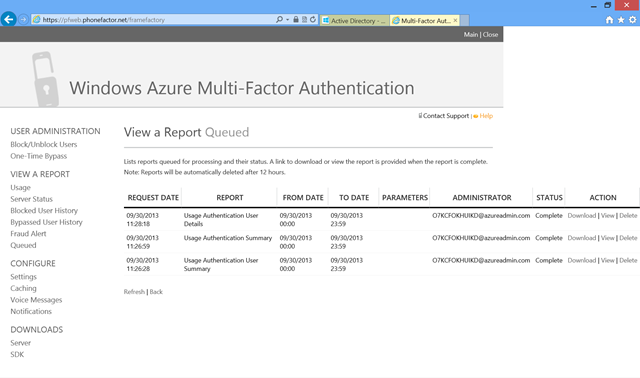Image resolution: width=640 pixels, height=378 pixels.
Task: Open the Caching configuration page
Action: (23, 288)
